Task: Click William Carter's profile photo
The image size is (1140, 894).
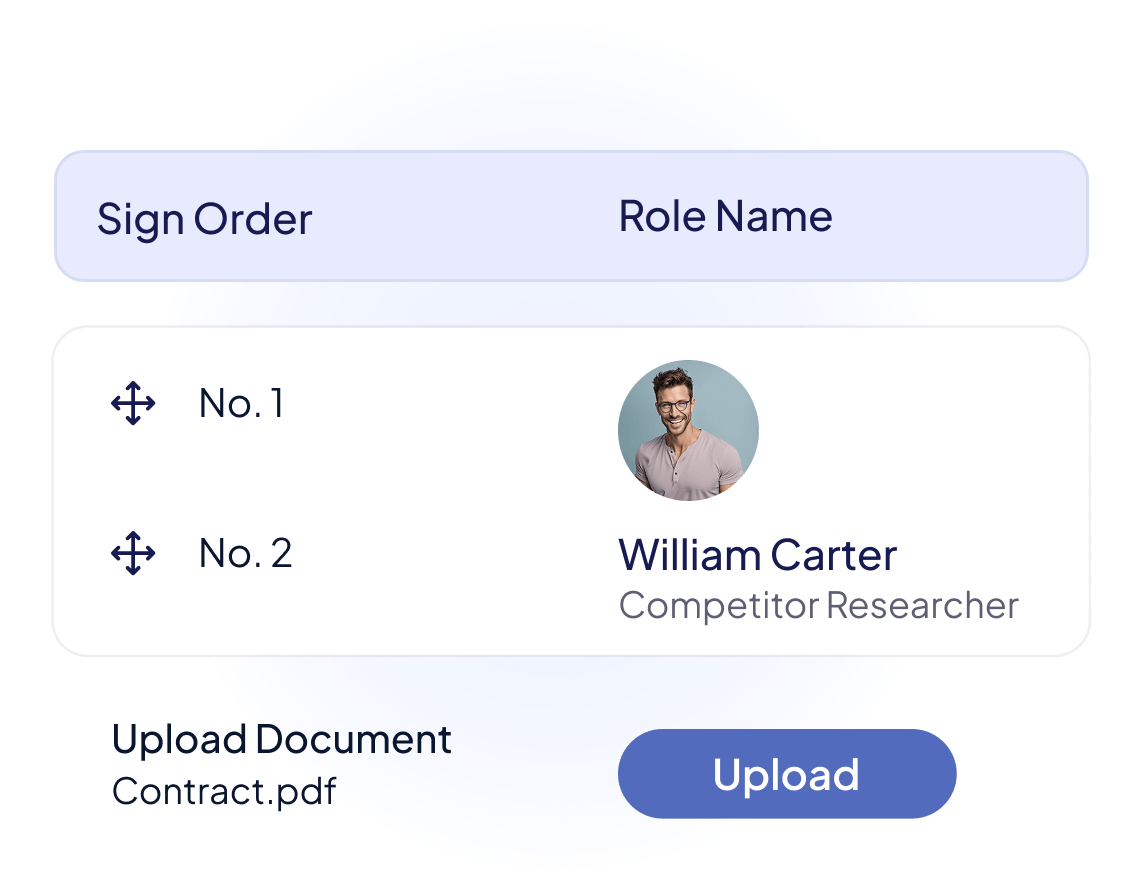Action: click(x=688, y=430)
